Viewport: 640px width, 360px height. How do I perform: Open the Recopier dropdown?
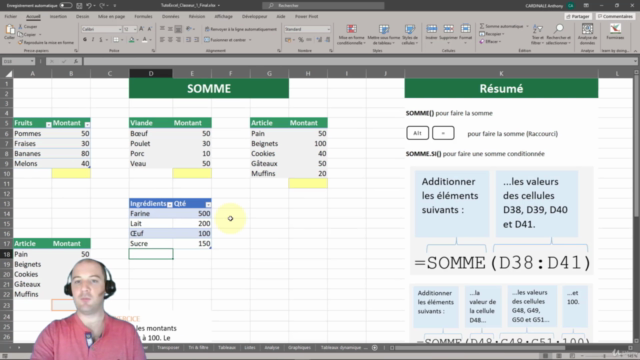[x=492, y=34]
